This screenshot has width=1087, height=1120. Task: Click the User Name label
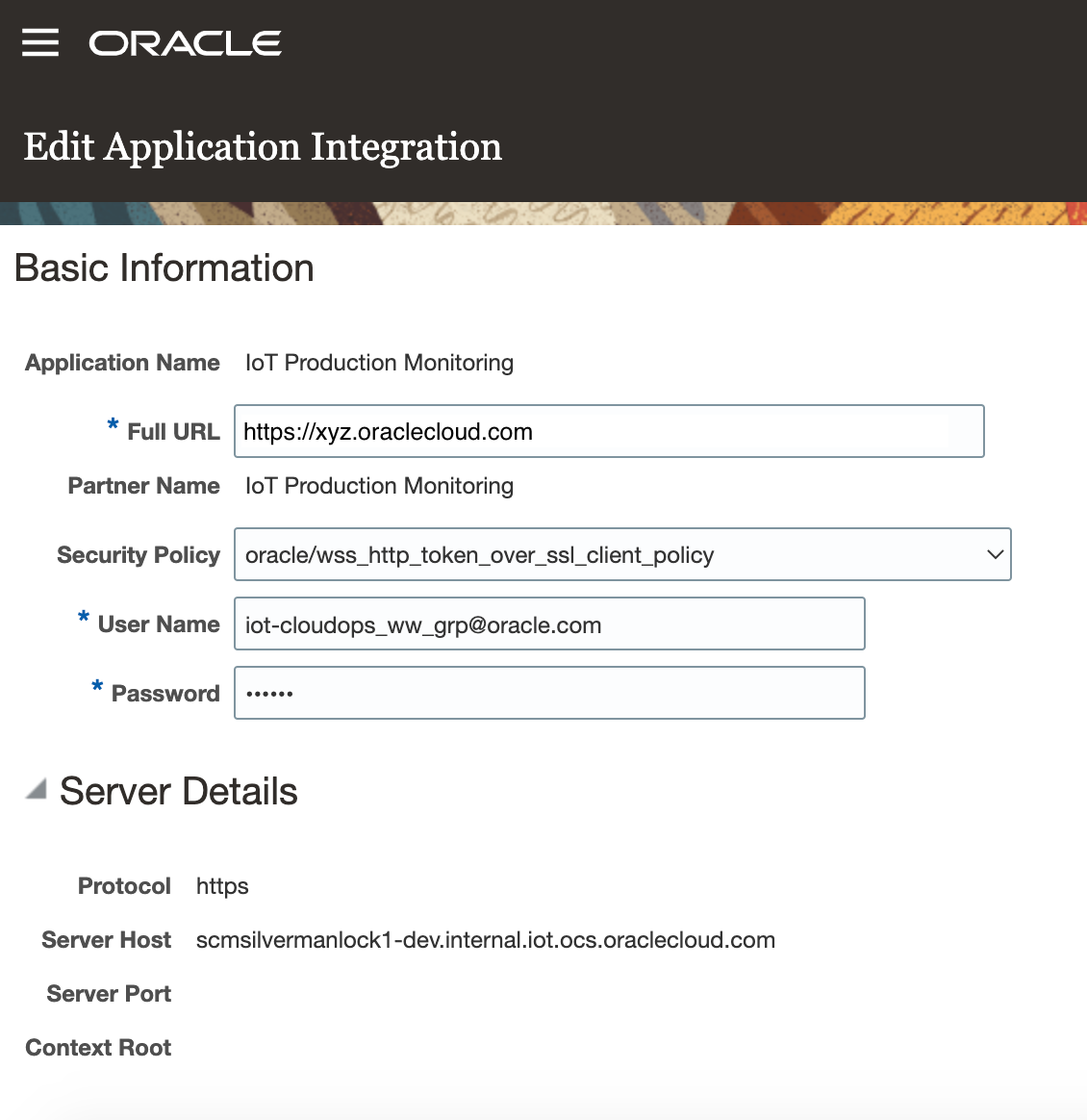159,624
